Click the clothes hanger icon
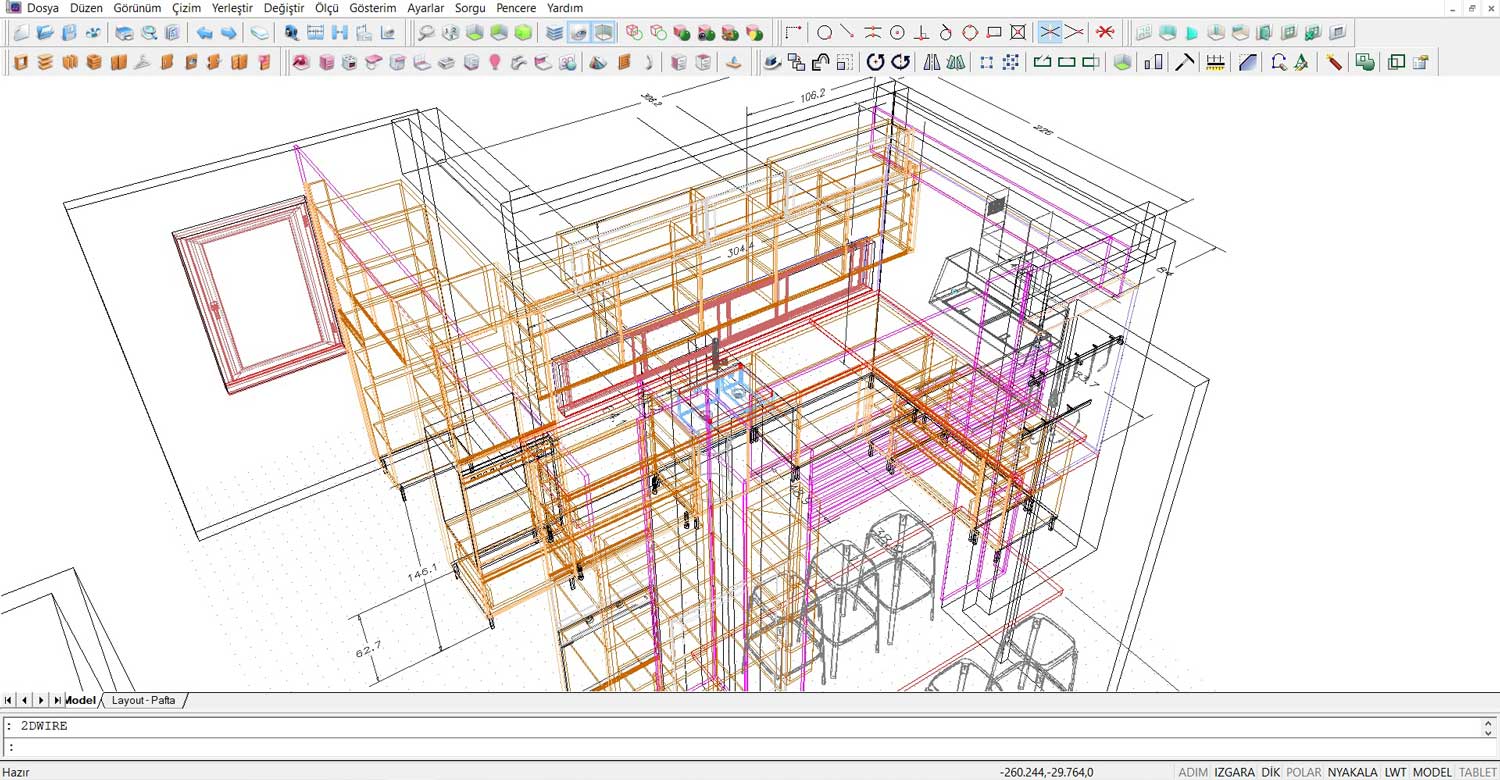This screenshot has height=780, width=1500. click(142, 63)
